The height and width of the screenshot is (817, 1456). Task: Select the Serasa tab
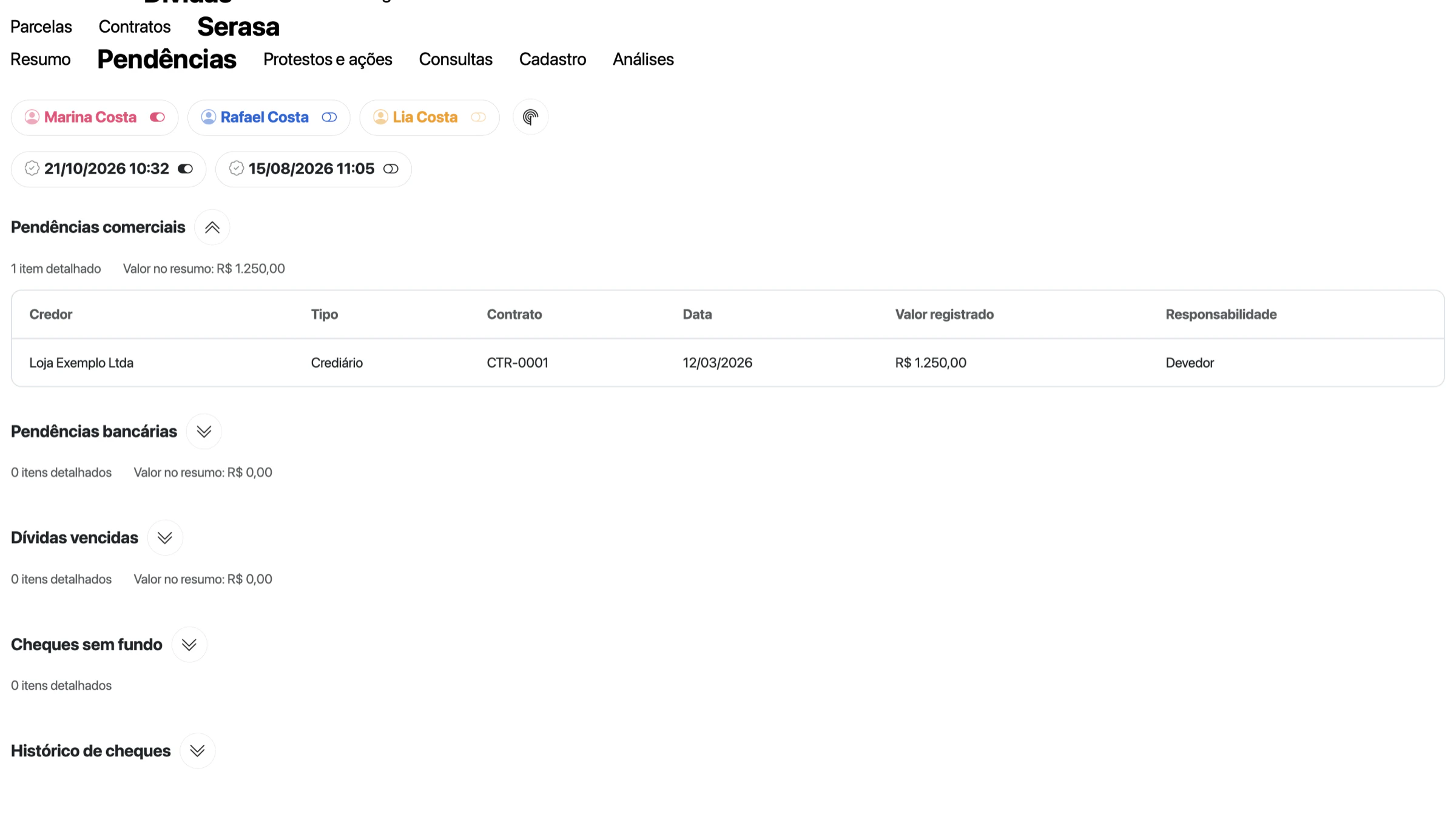tap(238, 27)
